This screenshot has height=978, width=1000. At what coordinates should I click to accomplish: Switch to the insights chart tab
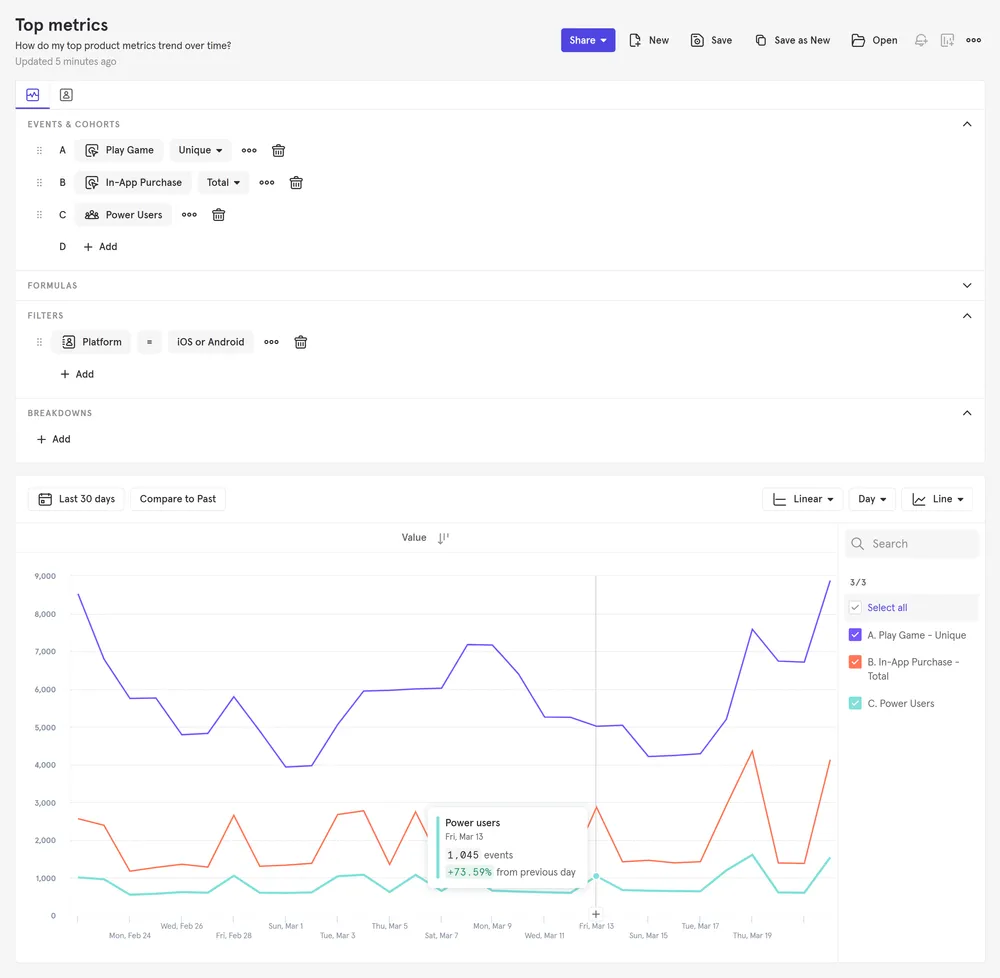point(33,95)
